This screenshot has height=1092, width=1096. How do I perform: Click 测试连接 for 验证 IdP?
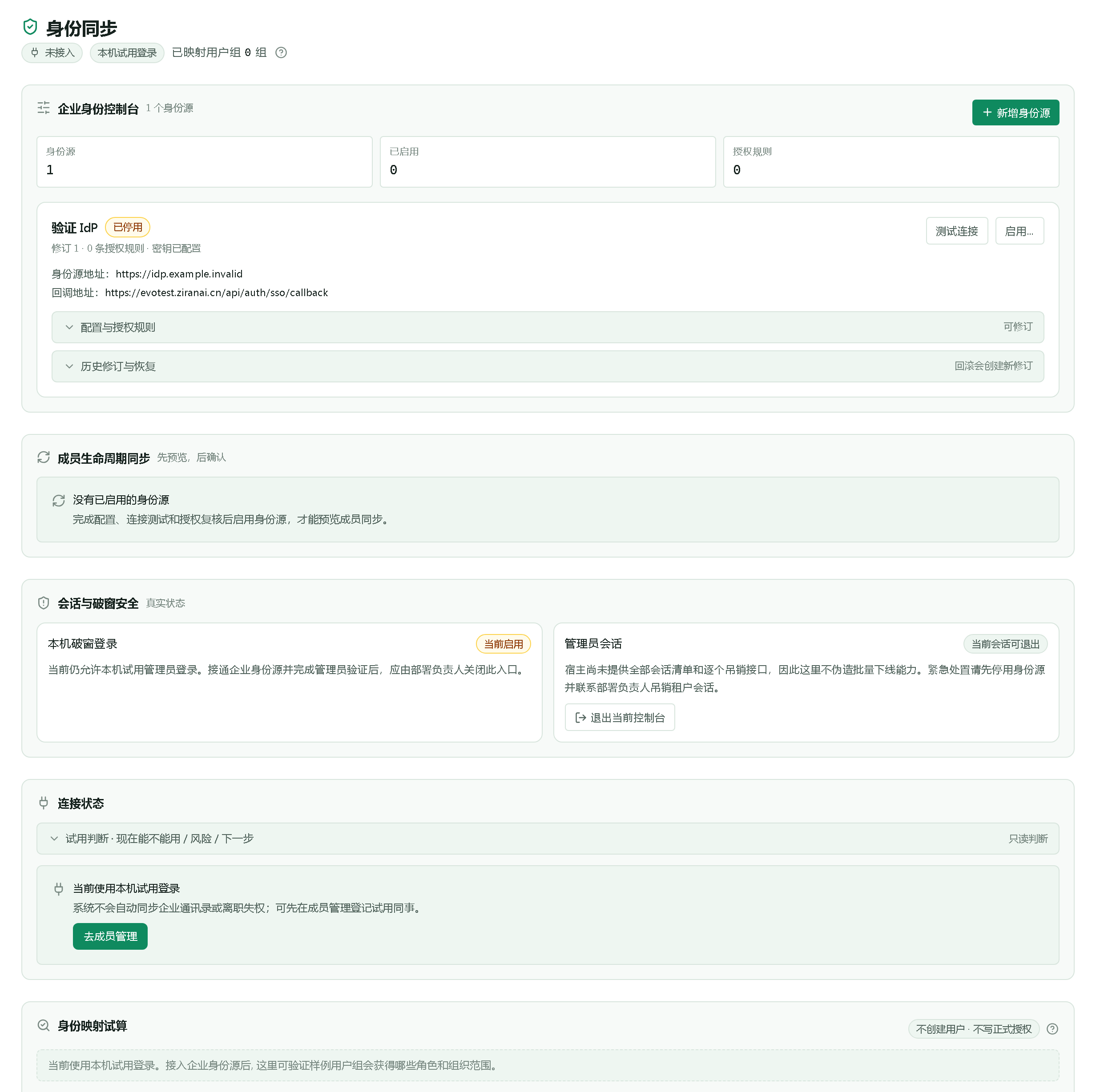click(x=957, y=231)
